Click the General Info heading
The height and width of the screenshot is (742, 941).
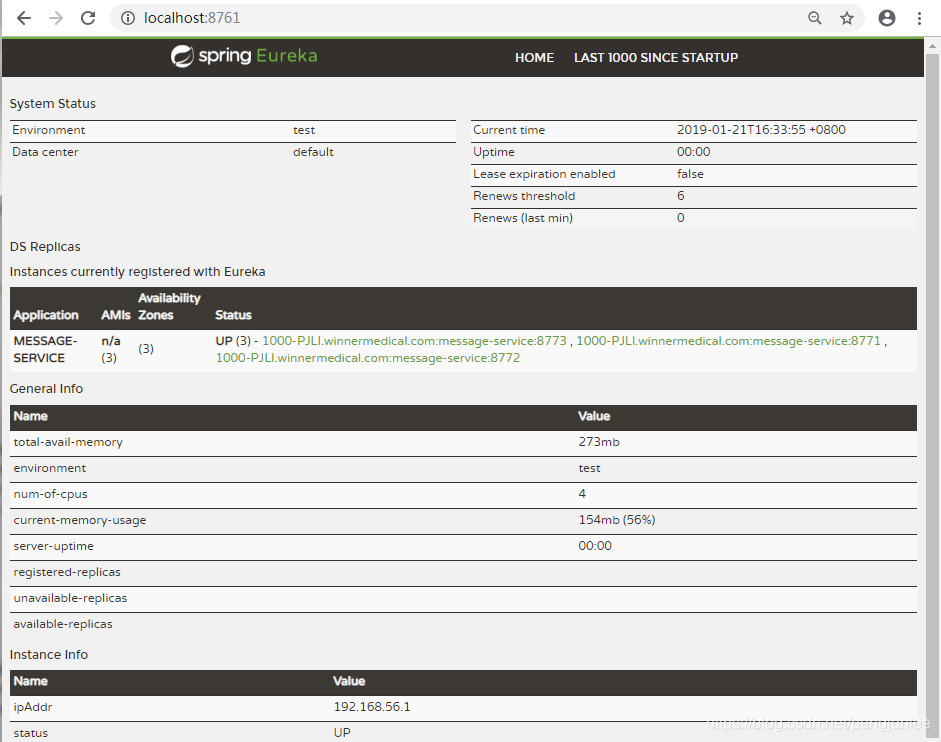tap(46, 388)
